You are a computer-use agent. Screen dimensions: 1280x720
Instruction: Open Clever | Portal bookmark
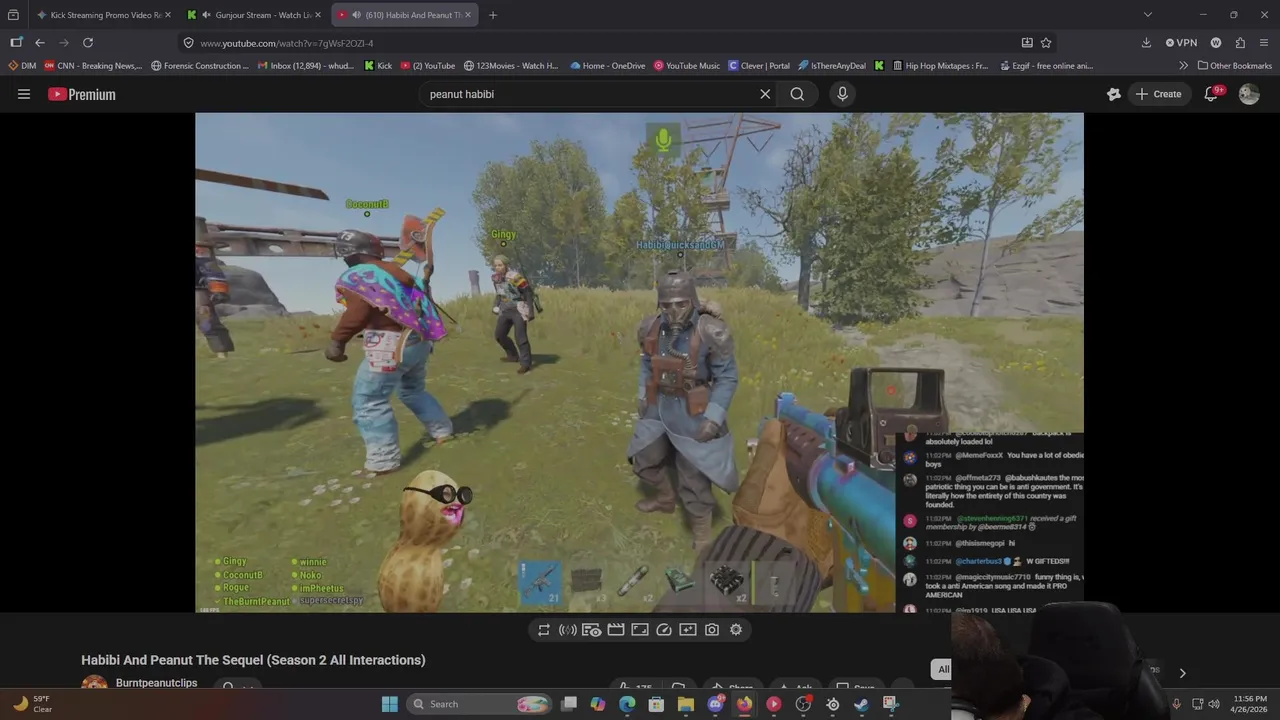click(759, 66)
